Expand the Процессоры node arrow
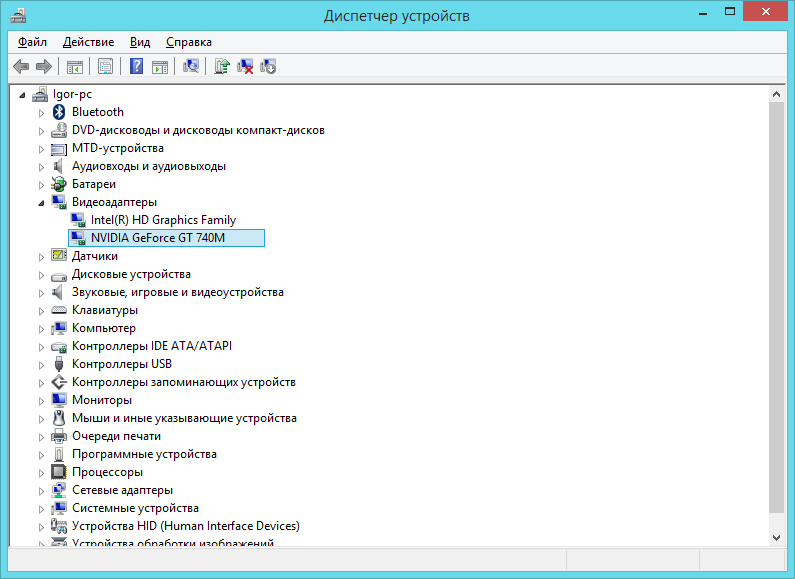Image resolution: width=795 pixels, height=579 pixels. tap(42, 473)
